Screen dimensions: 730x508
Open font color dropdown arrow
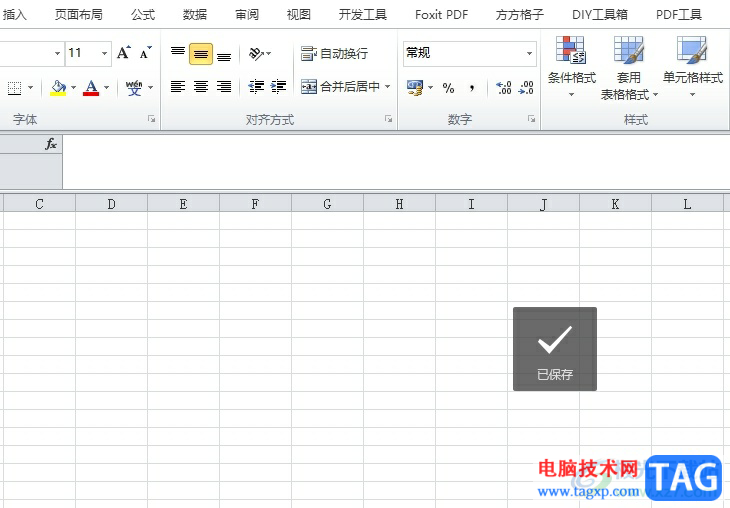coord(107,87)
